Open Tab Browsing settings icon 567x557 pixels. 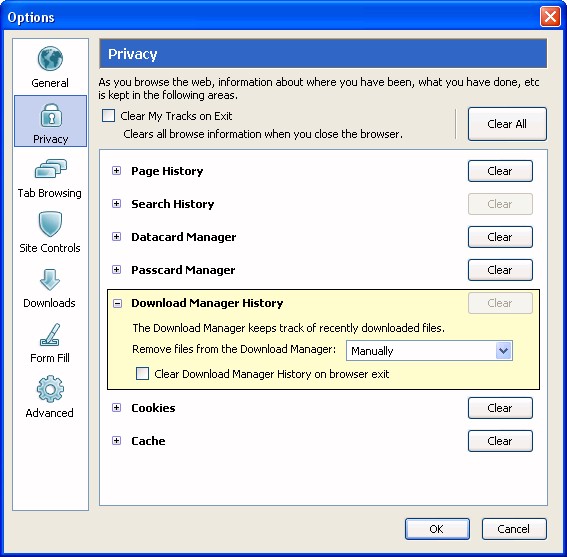(51, 169)
